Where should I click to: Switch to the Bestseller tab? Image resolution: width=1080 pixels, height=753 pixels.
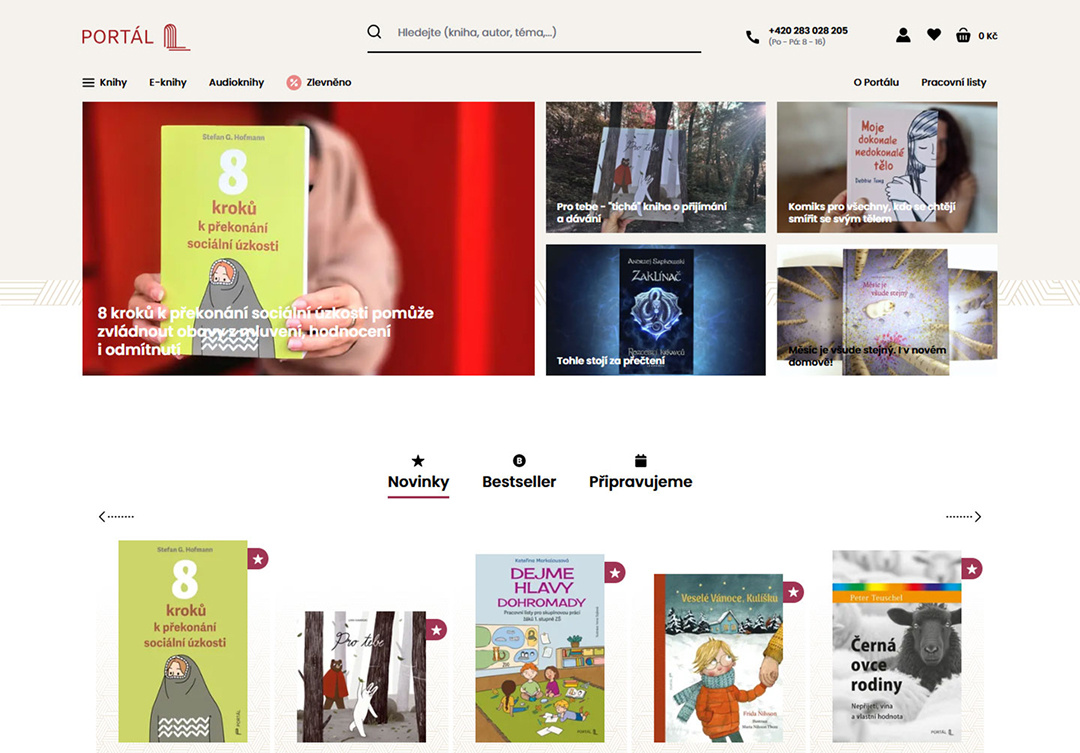click(x=519, y=481)
